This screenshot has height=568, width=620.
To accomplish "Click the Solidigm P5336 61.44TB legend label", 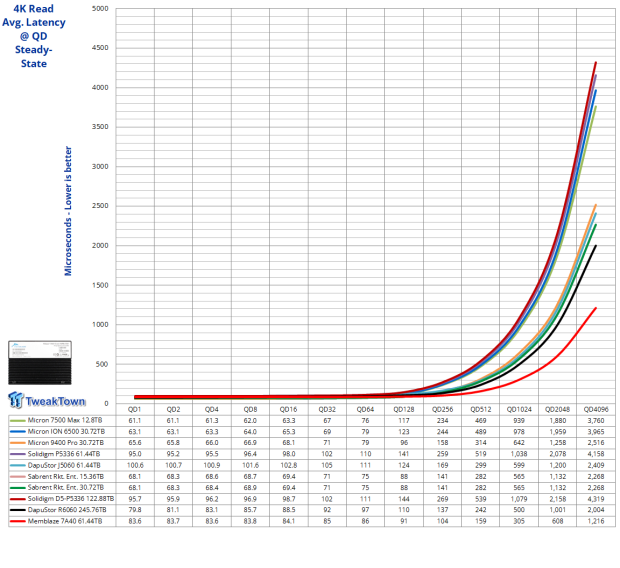I will (x=64, y=454).
